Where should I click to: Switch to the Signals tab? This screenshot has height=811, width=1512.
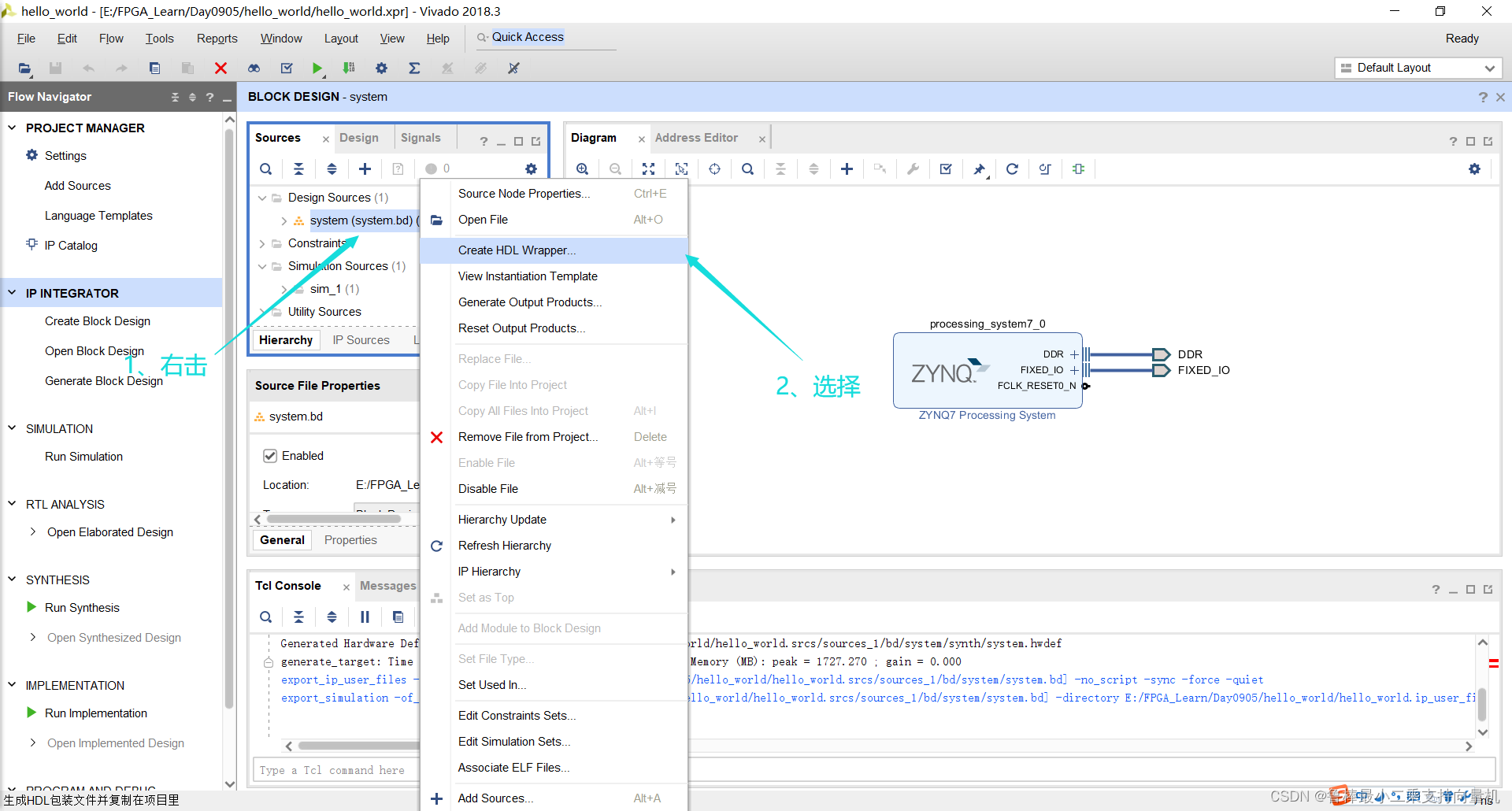pyautogui.click(x=421, y=138)
